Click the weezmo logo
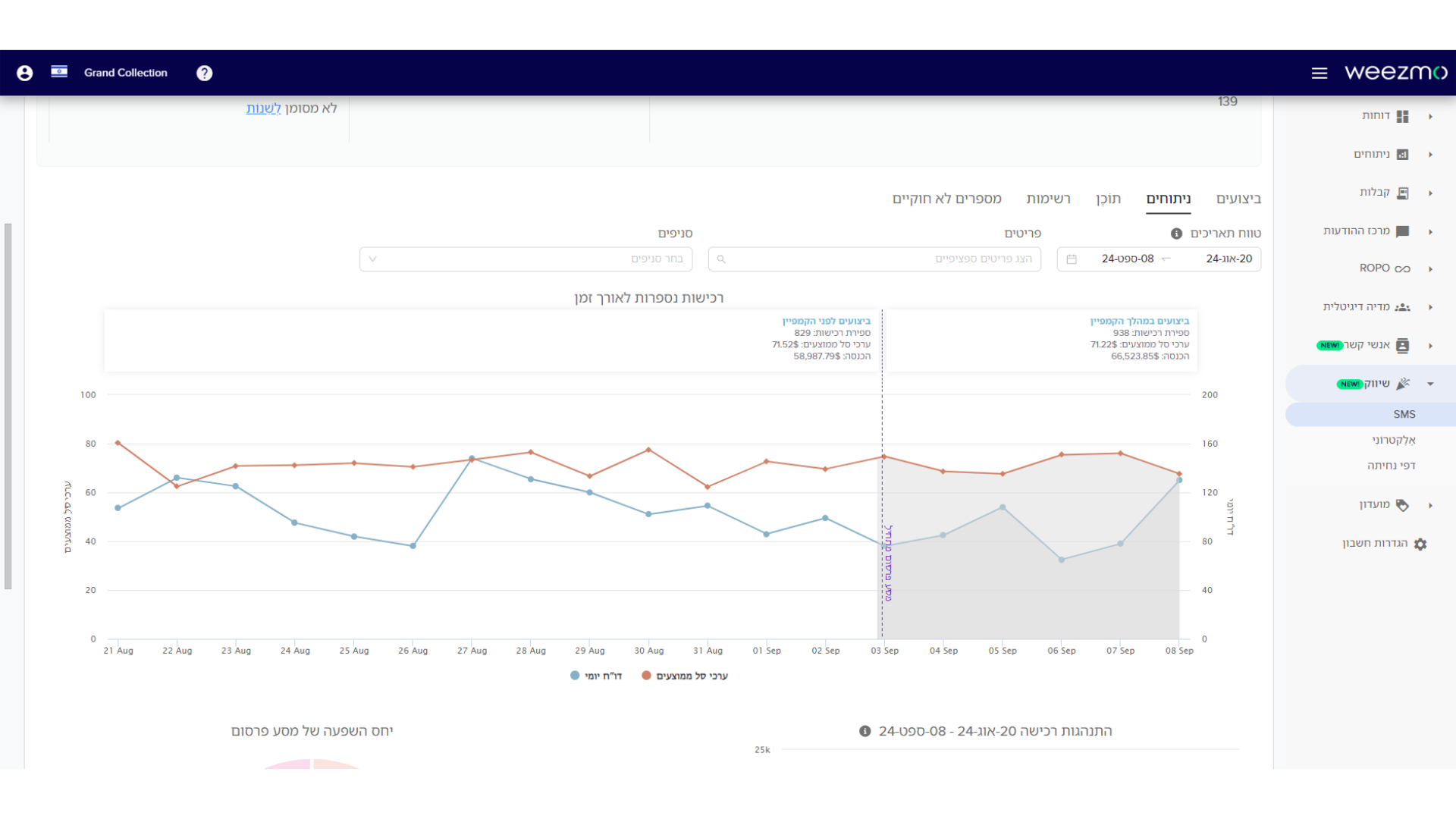Image resolution: width=1456 pixels, height=819 pixels. pos(1396,72)
